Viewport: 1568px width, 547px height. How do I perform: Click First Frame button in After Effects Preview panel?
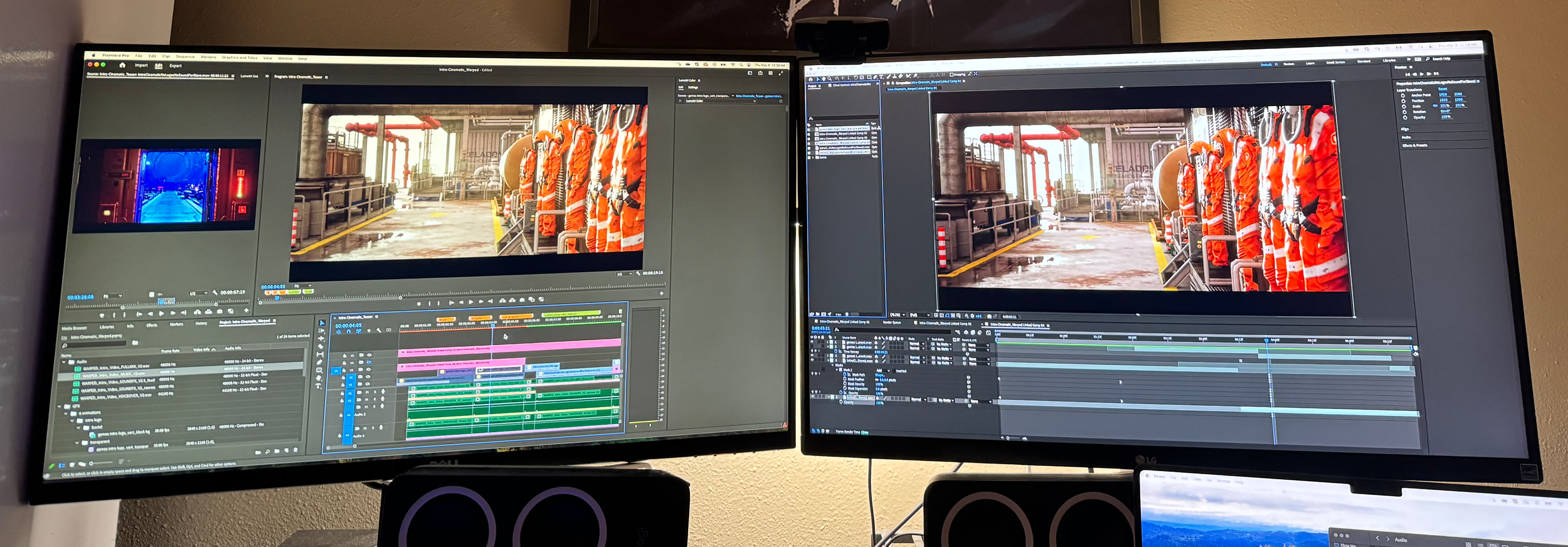tap(1407, 75)
